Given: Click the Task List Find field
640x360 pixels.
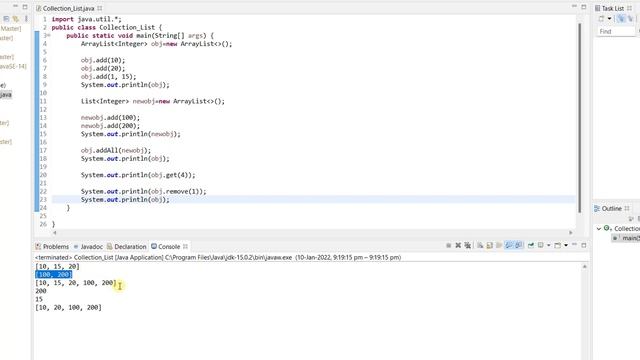Looking at the screenshot, I should click(x=616, y=31).
